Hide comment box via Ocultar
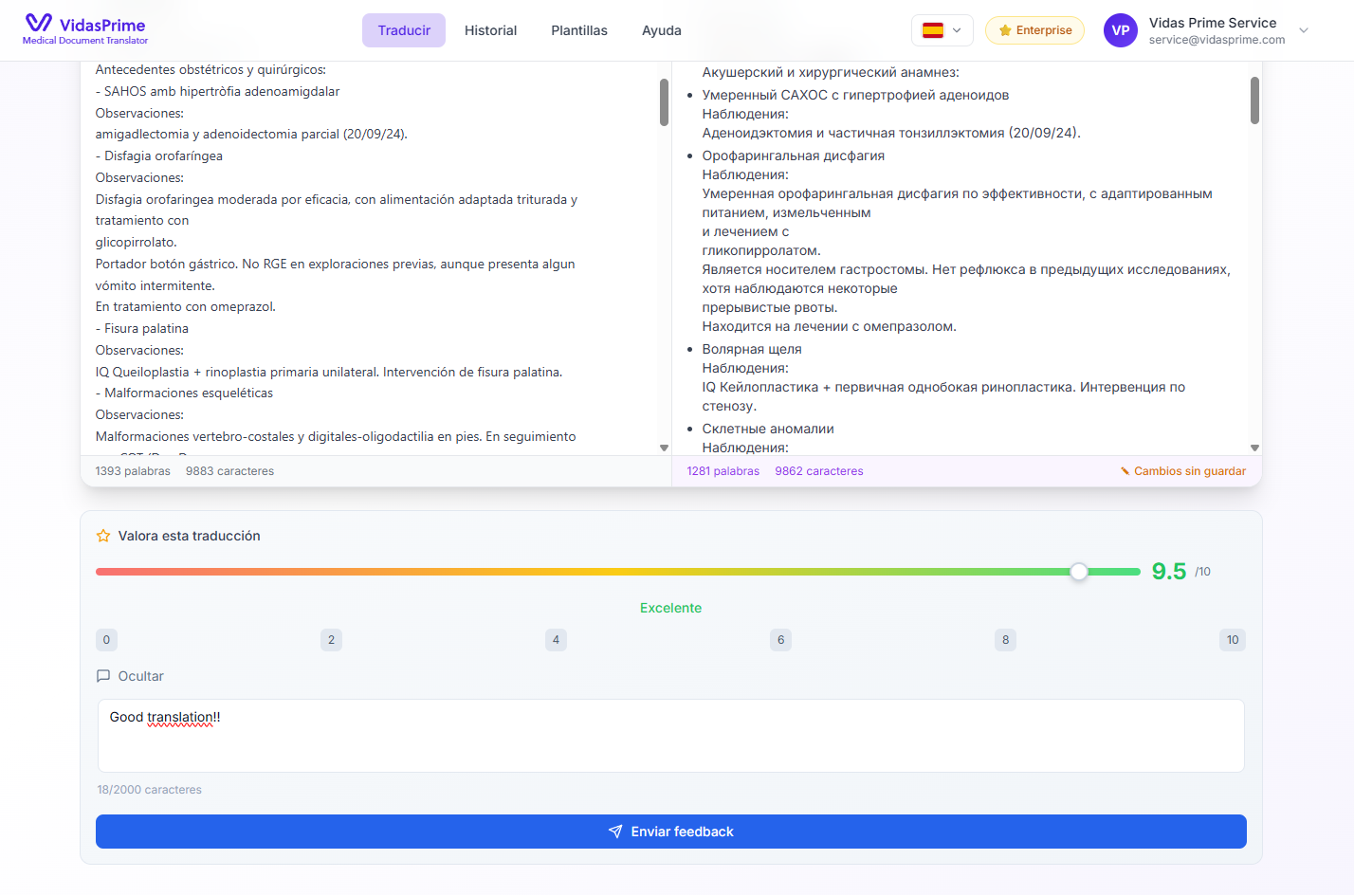 (140, 676)
